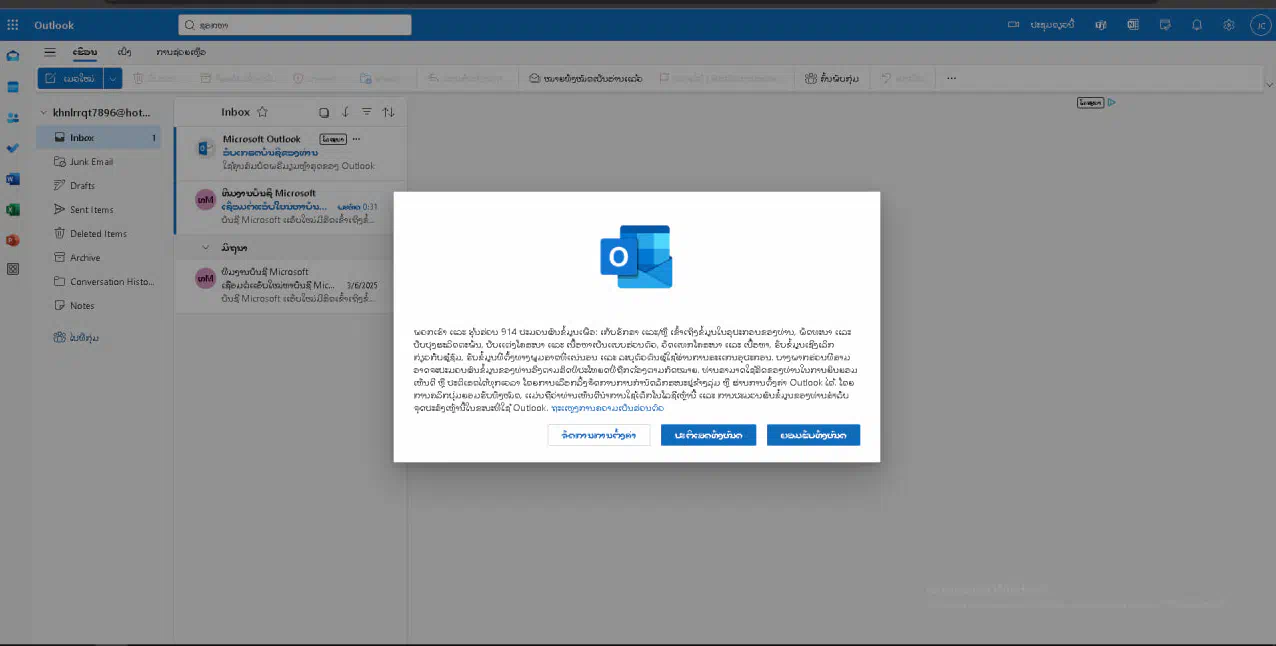Screen dimensions: 1276x646
Task: Open the Conversation Histo... folder
Action: click(x=98, y=282)
